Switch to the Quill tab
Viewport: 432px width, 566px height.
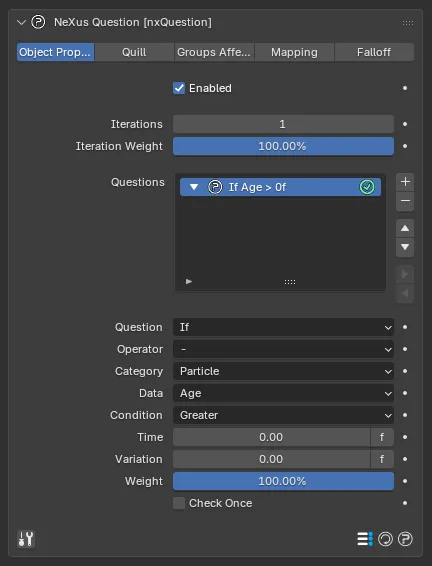click(134, 52)
